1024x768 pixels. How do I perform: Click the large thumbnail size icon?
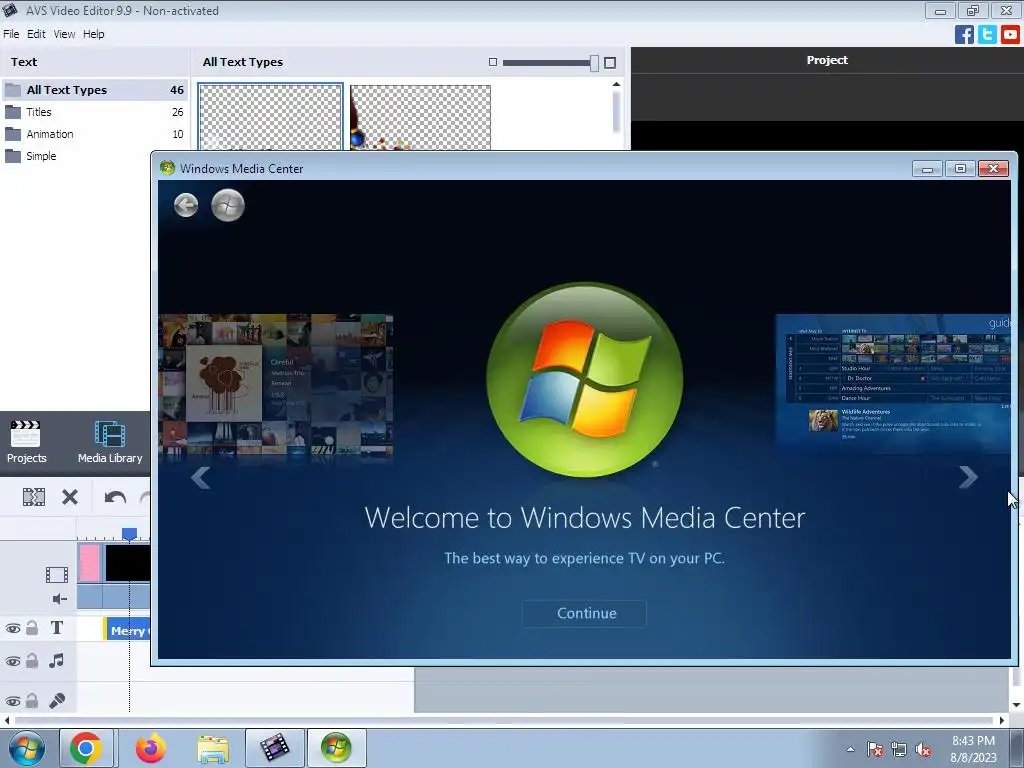[610, 63]
